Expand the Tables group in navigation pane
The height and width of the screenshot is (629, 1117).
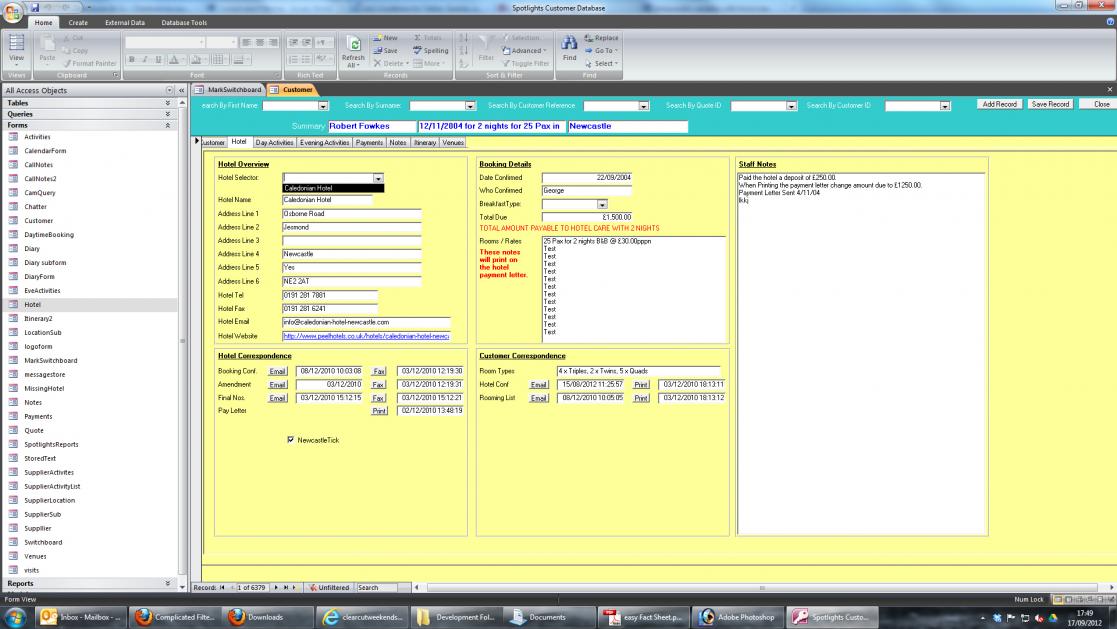click(167, 102)
